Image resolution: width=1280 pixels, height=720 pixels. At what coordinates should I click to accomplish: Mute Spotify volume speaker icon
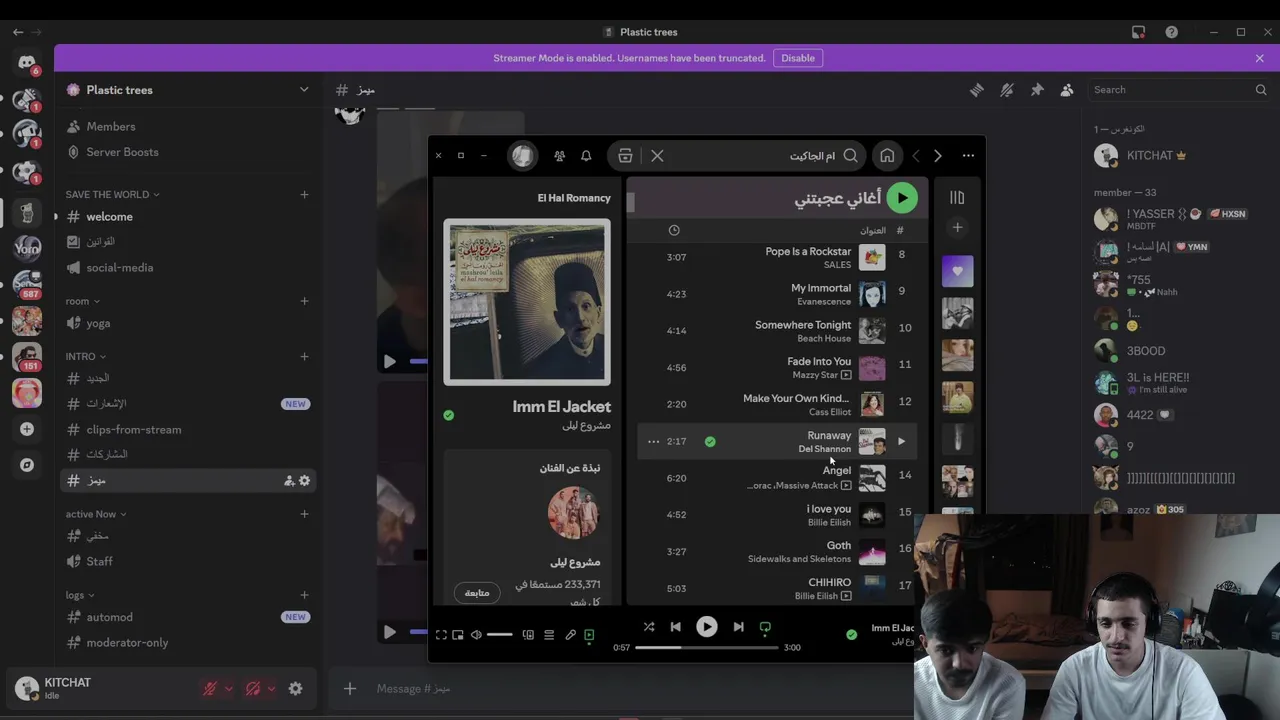click(476, 635)
